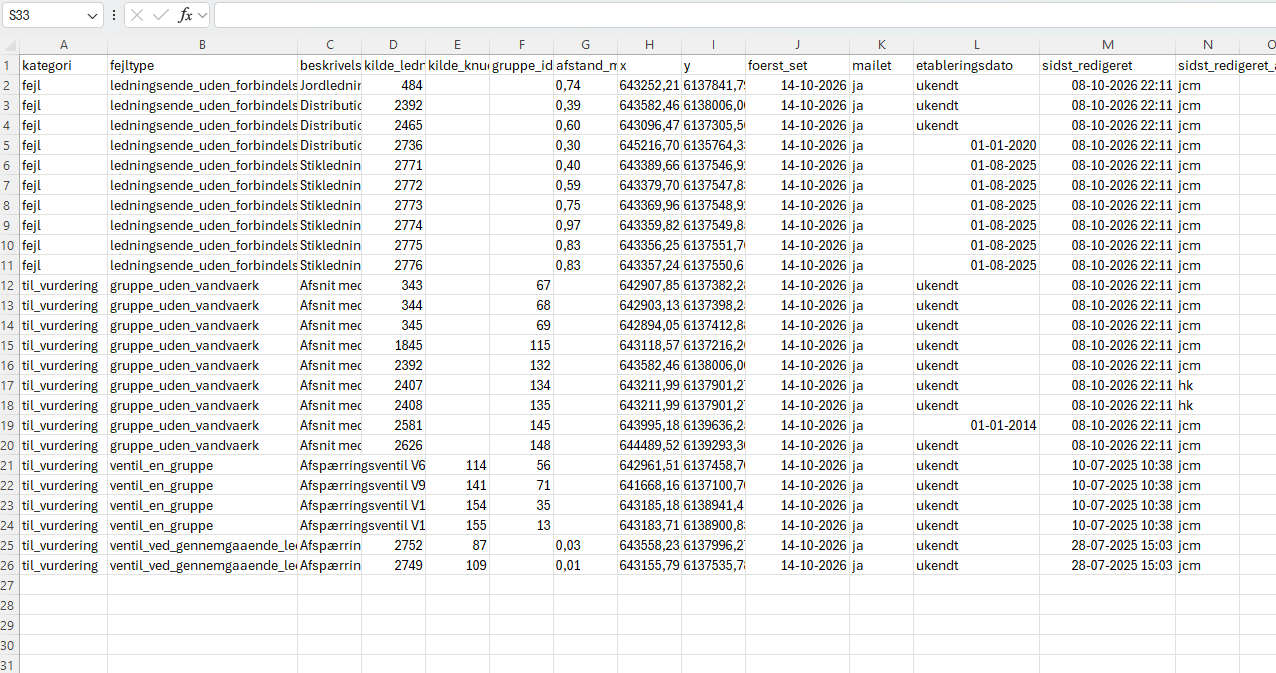
Task: Click the 'x' header cell in column H
Action: [x=649, y=65]
